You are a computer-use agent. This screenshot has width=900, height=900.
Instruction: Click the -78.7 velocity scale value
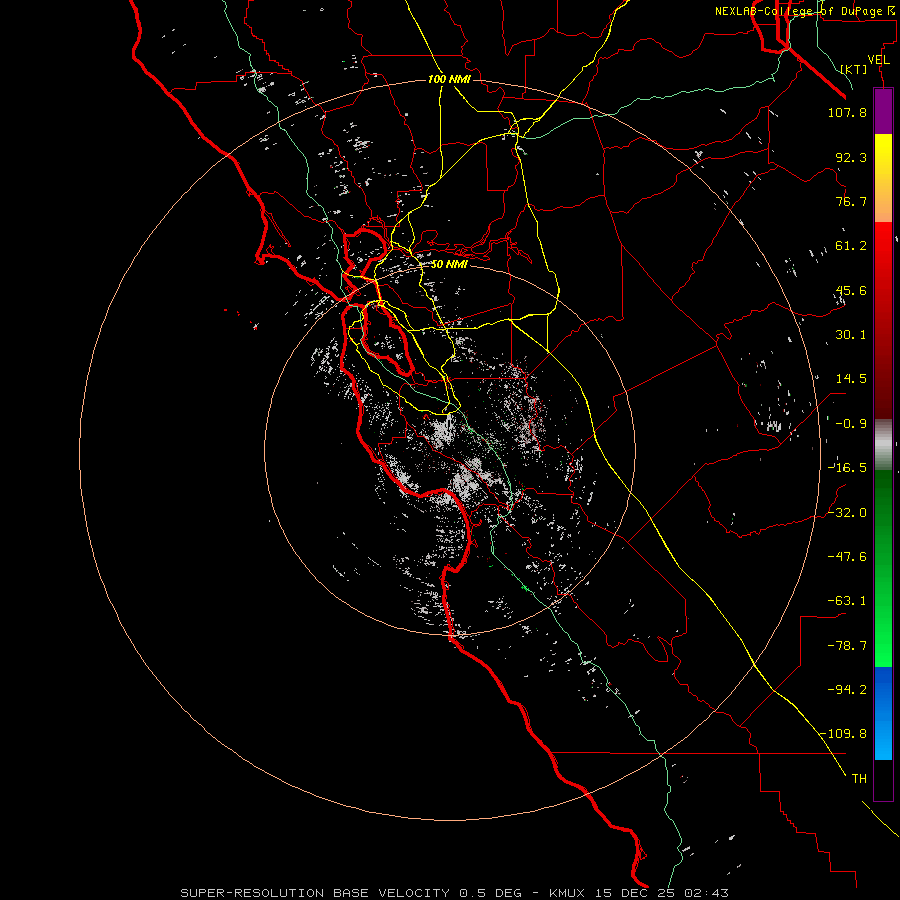point(847,646)
